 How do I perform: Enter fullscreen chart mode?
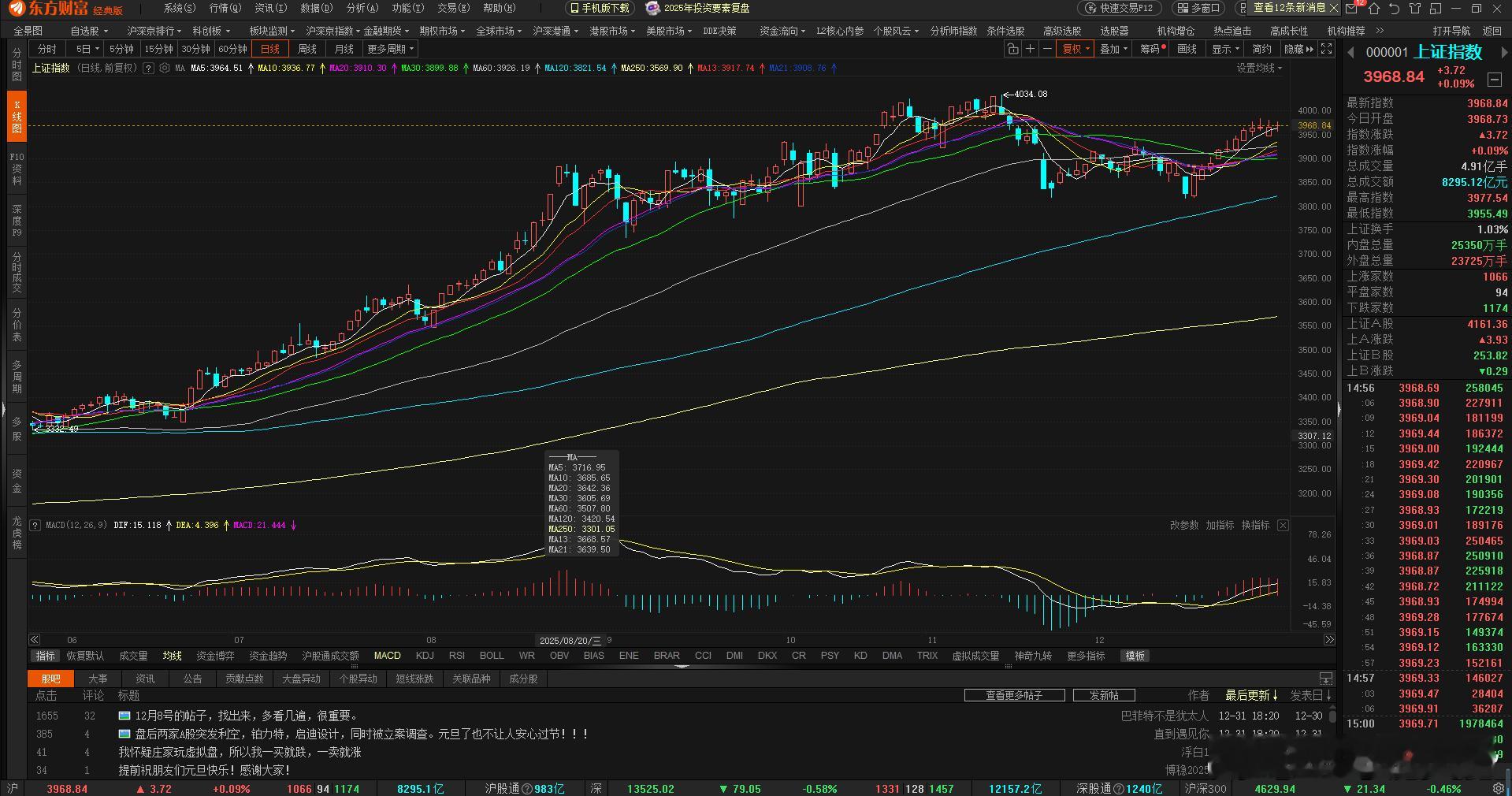[1327, 49]
